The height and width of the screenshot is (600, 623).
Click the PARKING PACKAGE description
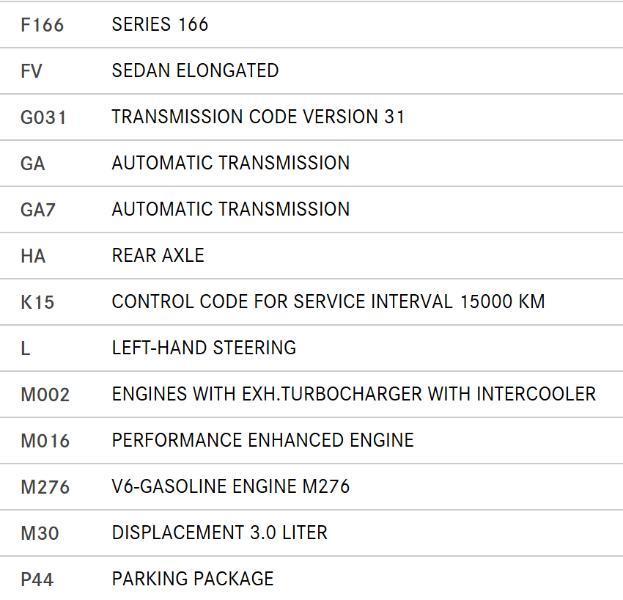192,579
